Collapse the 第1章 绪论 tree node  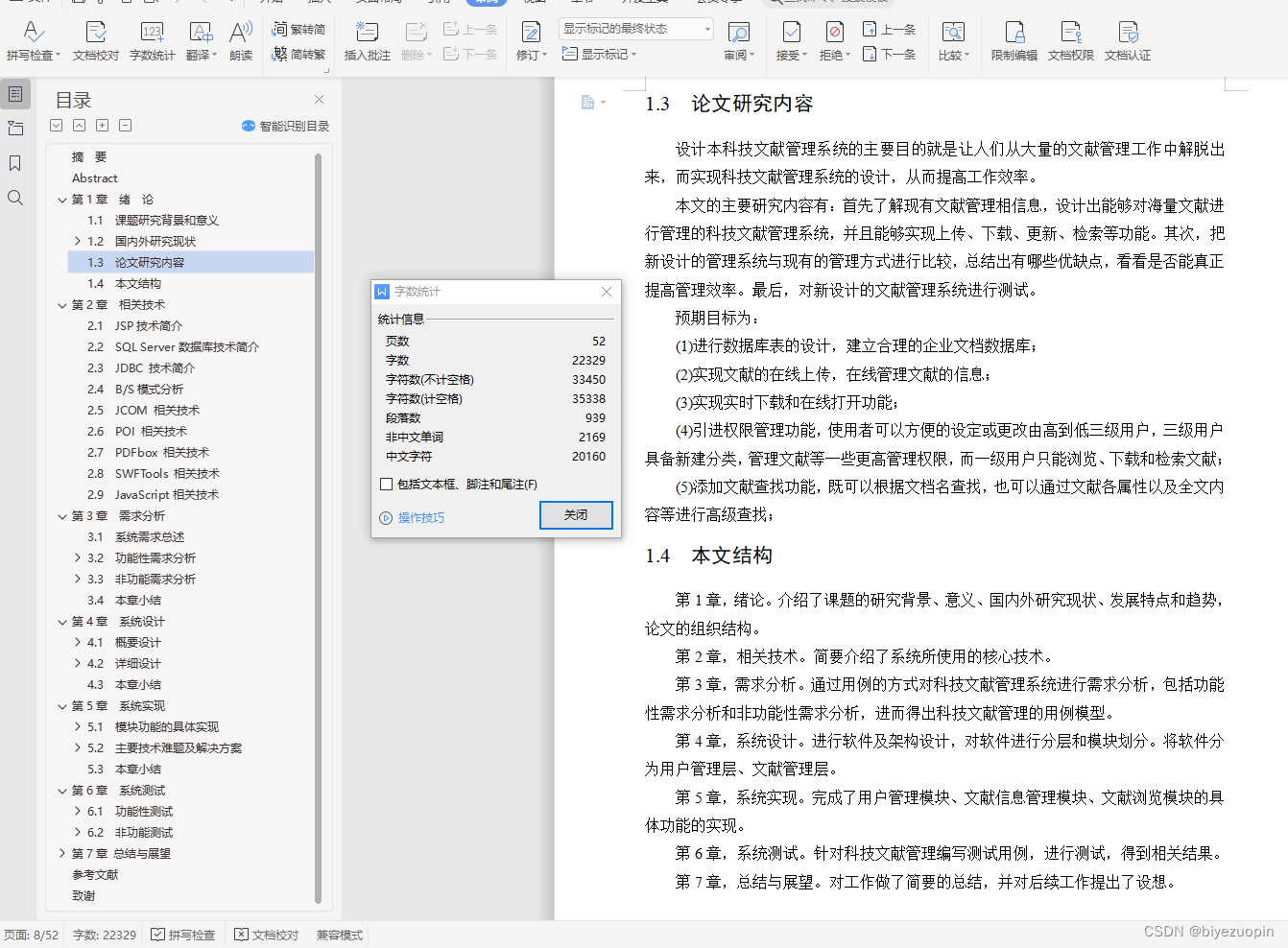(62, 200)
